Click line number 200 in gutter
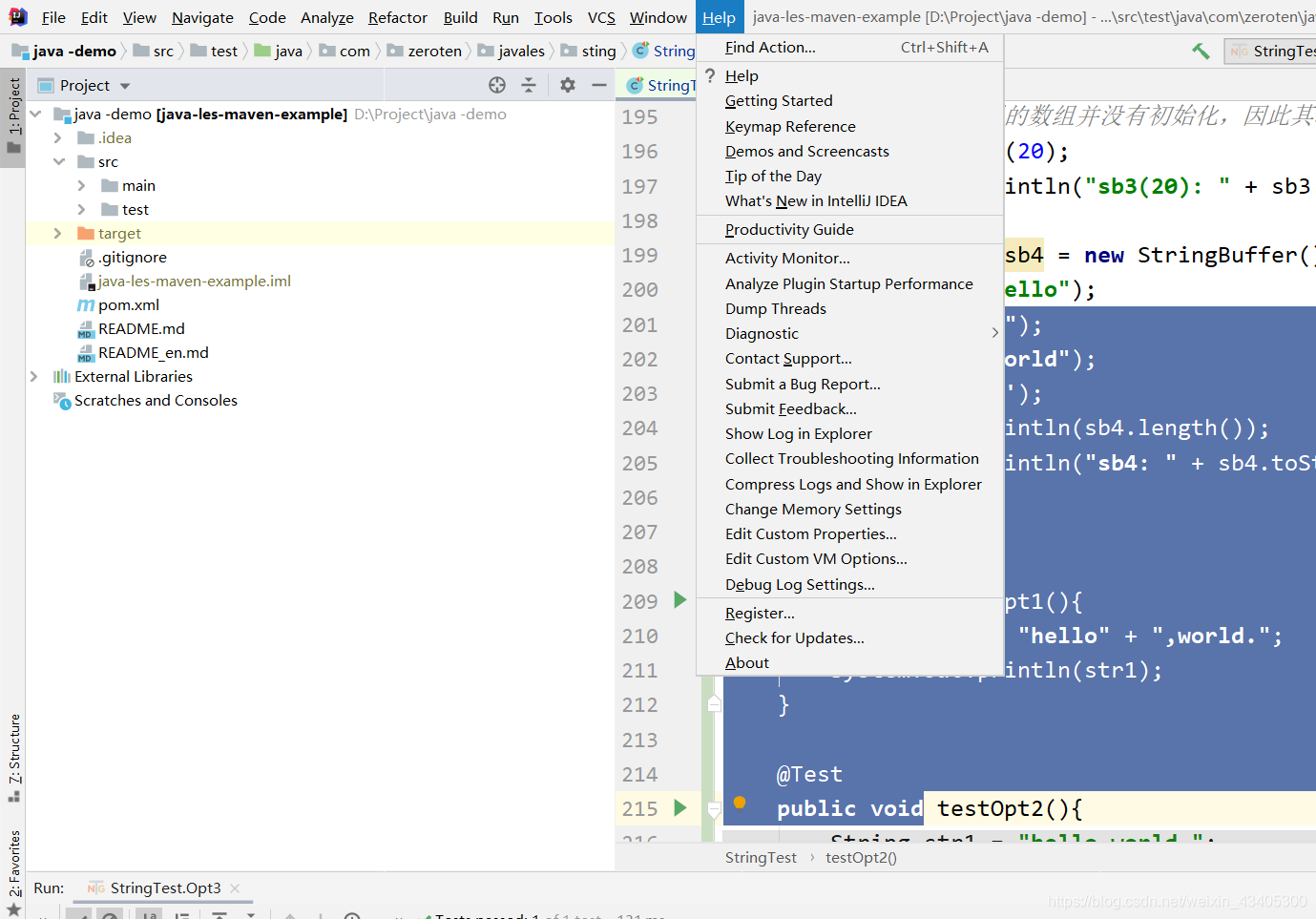Image resolution: width=1316 pixels, height=919 pixels. 639,289
